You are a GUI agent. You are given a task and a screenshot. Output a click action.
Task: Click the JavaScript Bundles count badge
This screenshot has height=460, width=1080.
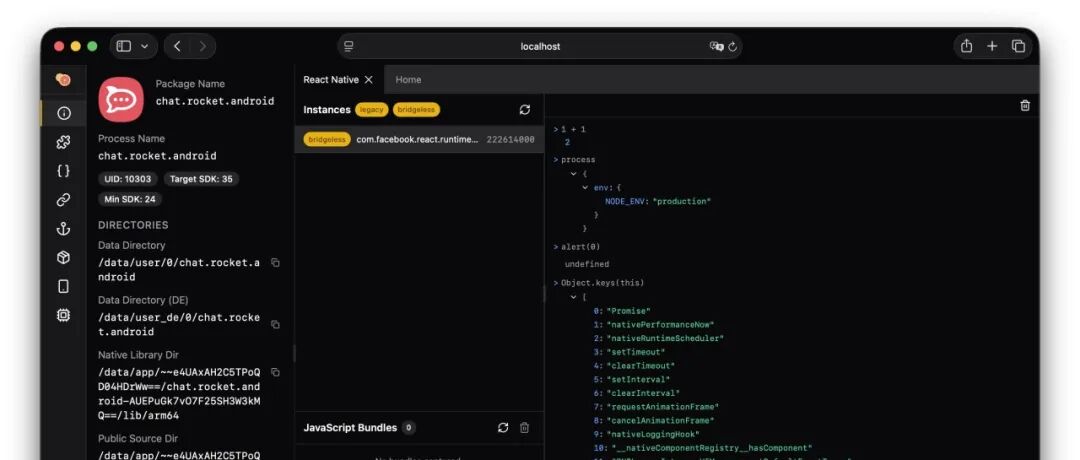click(408, 428)
